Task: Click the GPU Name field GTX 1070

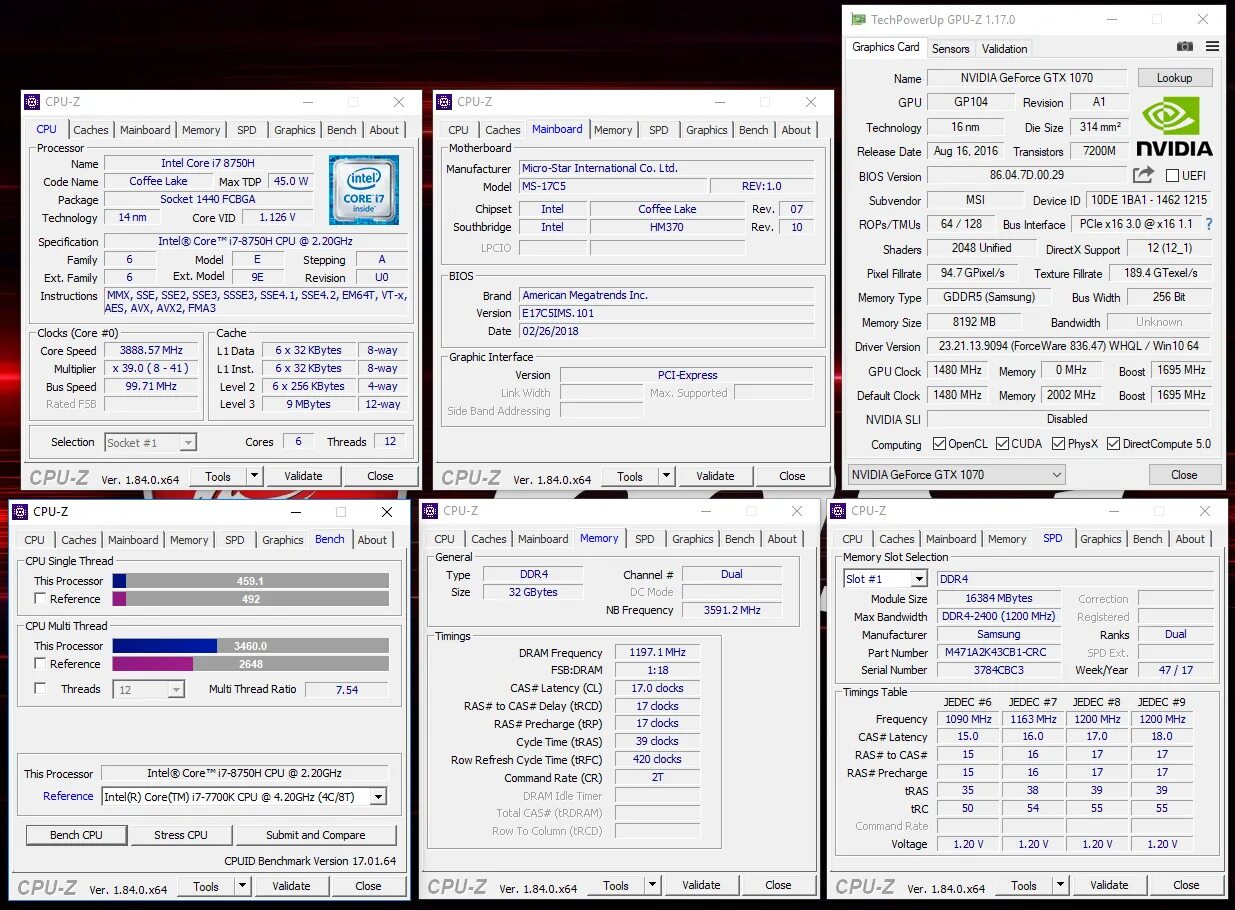Action: 1027,78
